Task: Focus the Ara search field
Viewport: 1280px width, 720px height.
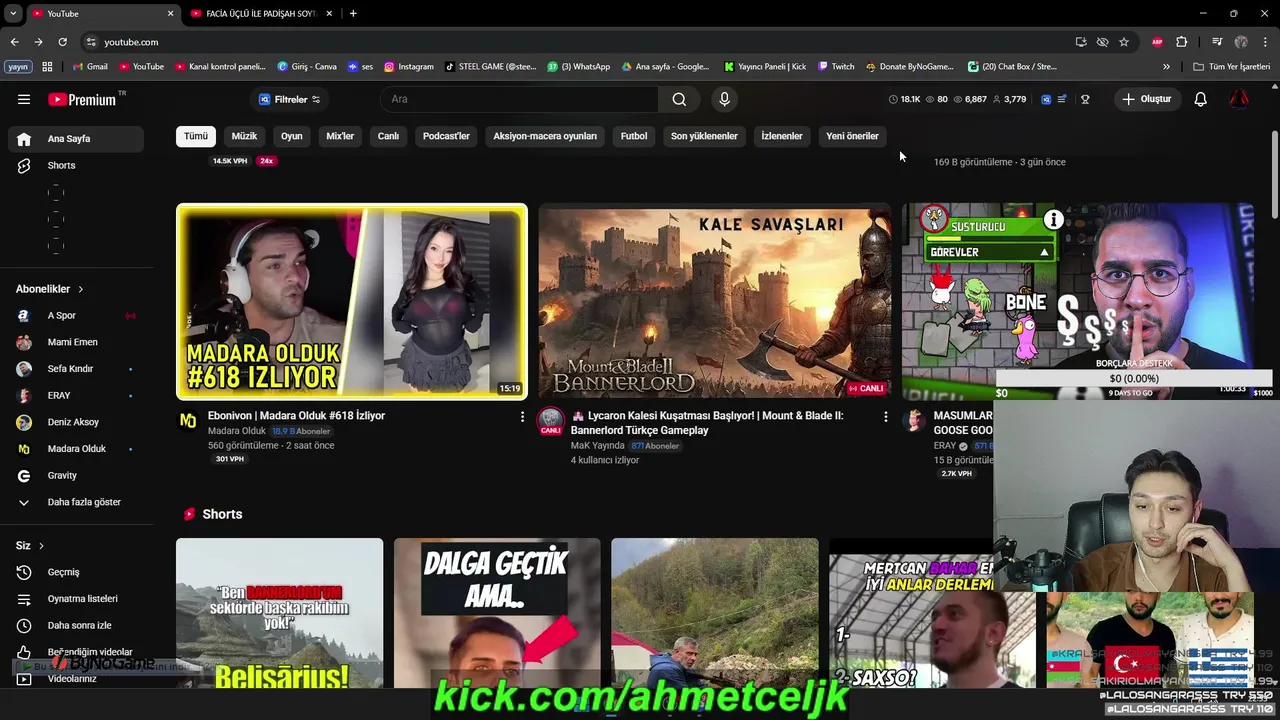Action: pyautogui.click(x=520, y=99)
